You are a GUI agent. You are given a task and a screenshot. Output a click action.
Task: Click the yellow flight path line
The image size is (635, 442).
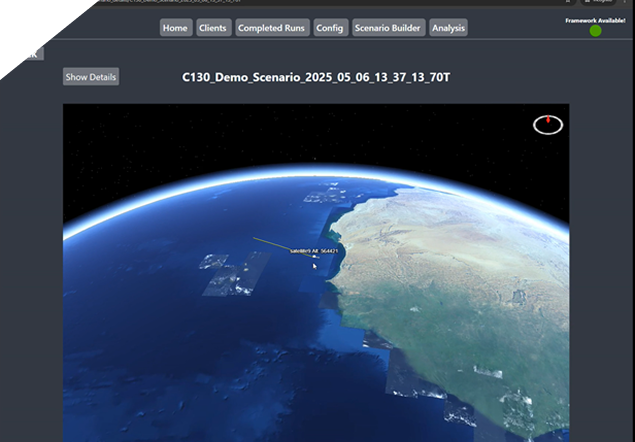coord(270,243)
